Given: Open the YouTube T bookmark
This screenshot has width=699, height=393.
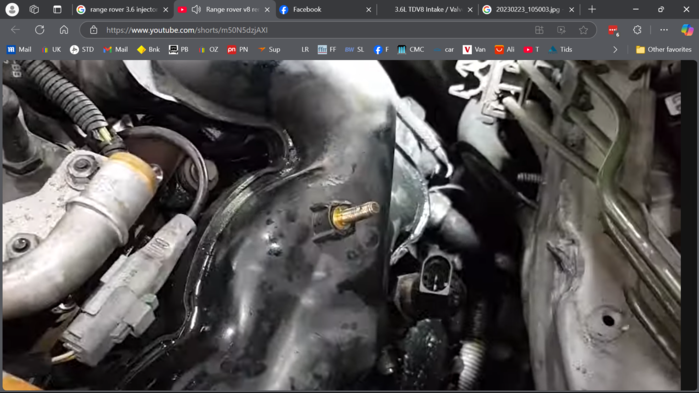Looking at the screenshot, I should tap(531, 49).
